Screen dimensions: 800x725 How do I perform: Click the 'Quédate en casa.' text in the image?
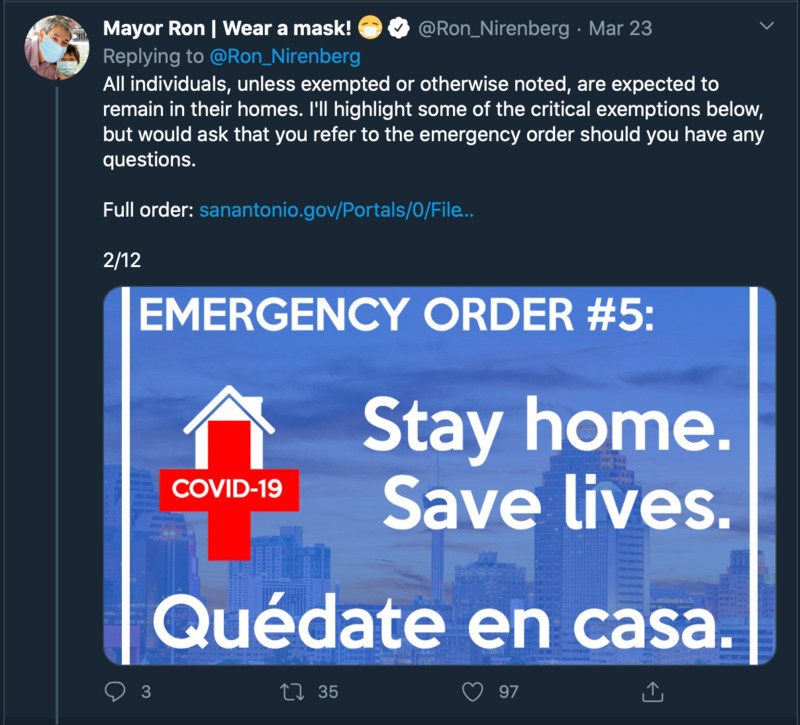point(443,623)
